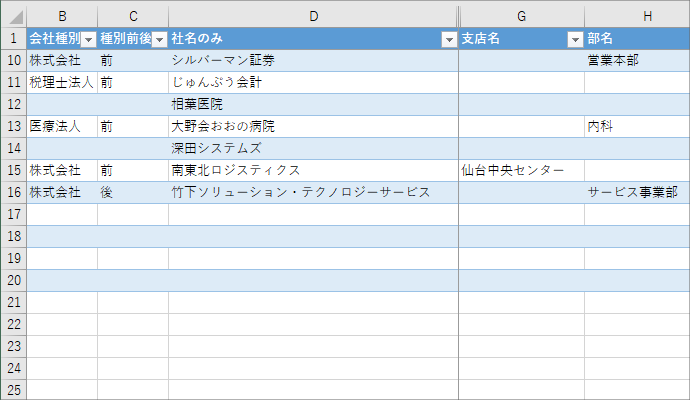Select column B header
Image resolution: width=690 pixels, height=400 pixels.
click(x=62, y=17)
